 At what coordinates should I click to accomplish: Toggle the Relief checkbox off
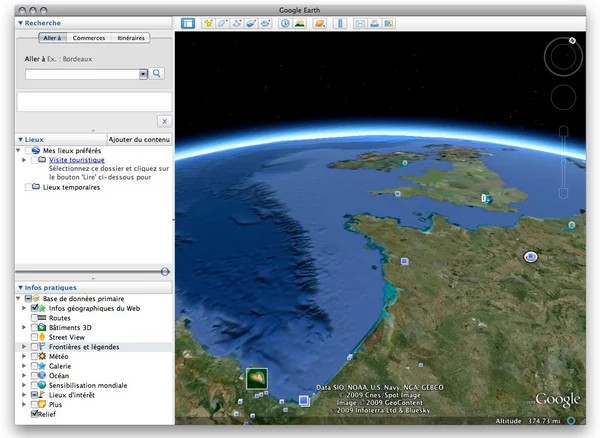pyautogui.click(x=34, y=414)
